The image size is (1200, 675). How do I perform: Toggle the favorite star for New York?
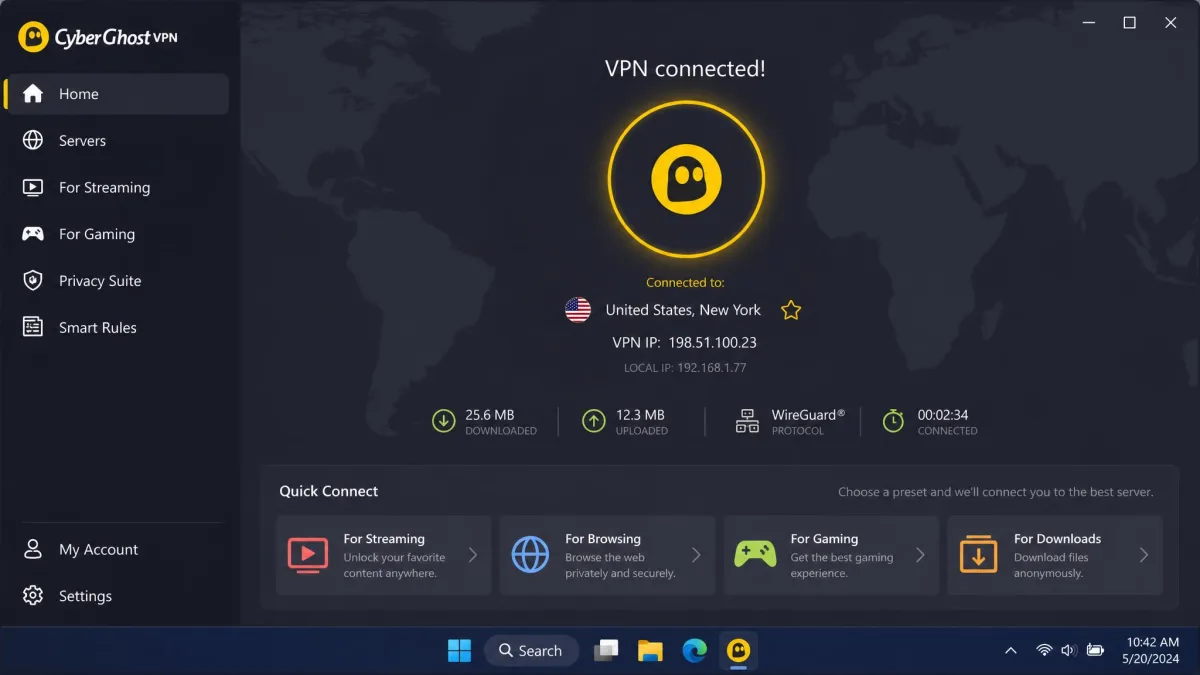791,310
